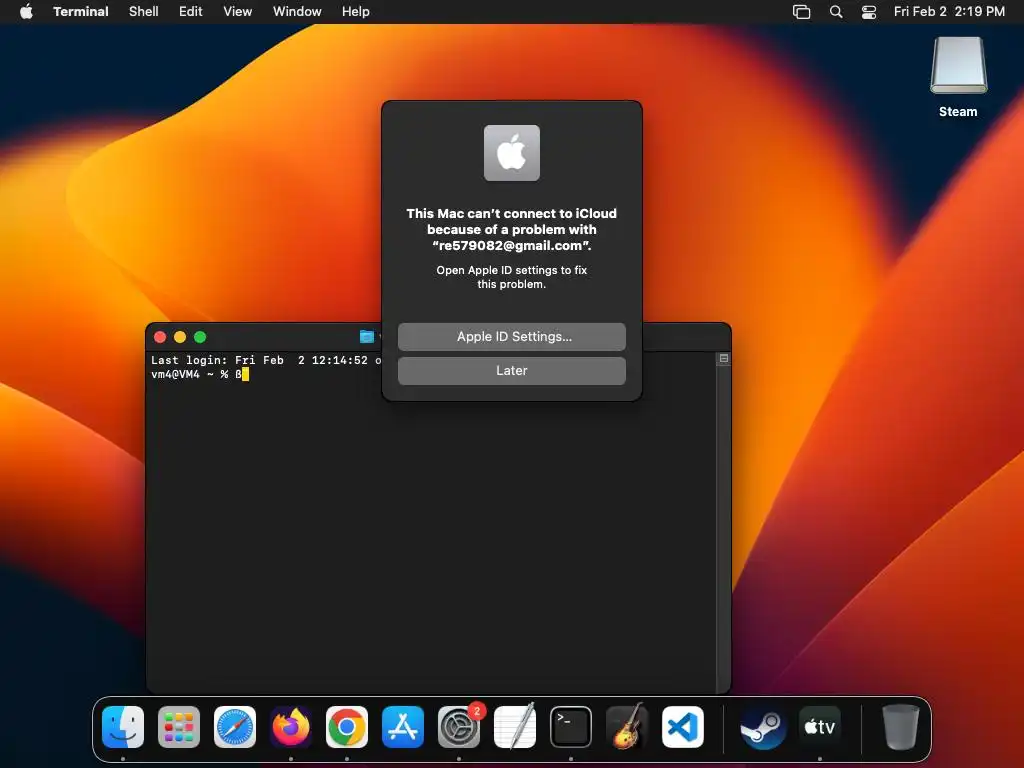Open TextEdit from the Dock
This screenshot has width=1024, height=768.
[x=515, y=726]
